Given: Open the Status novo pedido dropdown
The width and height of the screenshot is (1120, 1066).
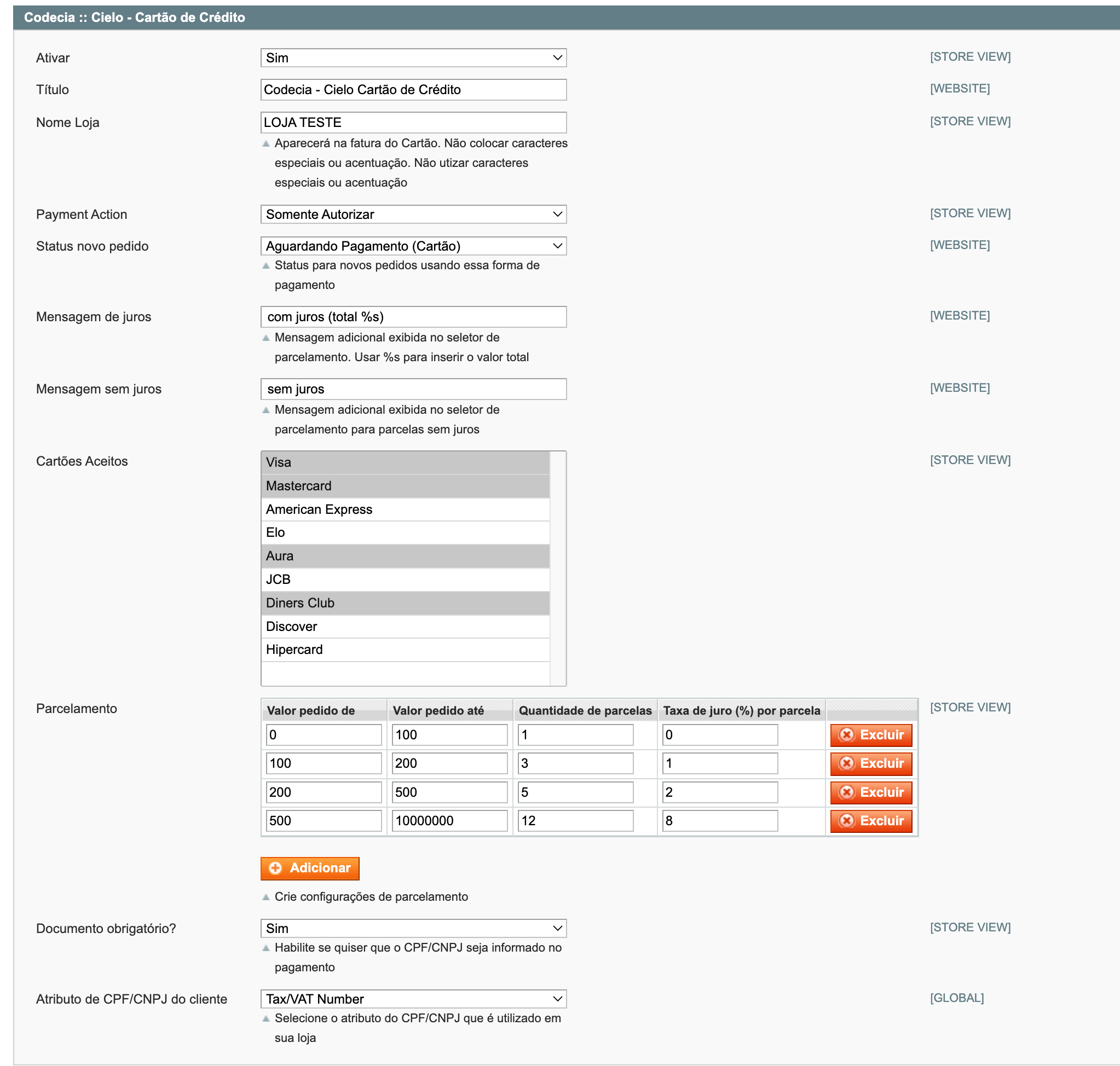Looking at the screenshot, I should 413,246.
